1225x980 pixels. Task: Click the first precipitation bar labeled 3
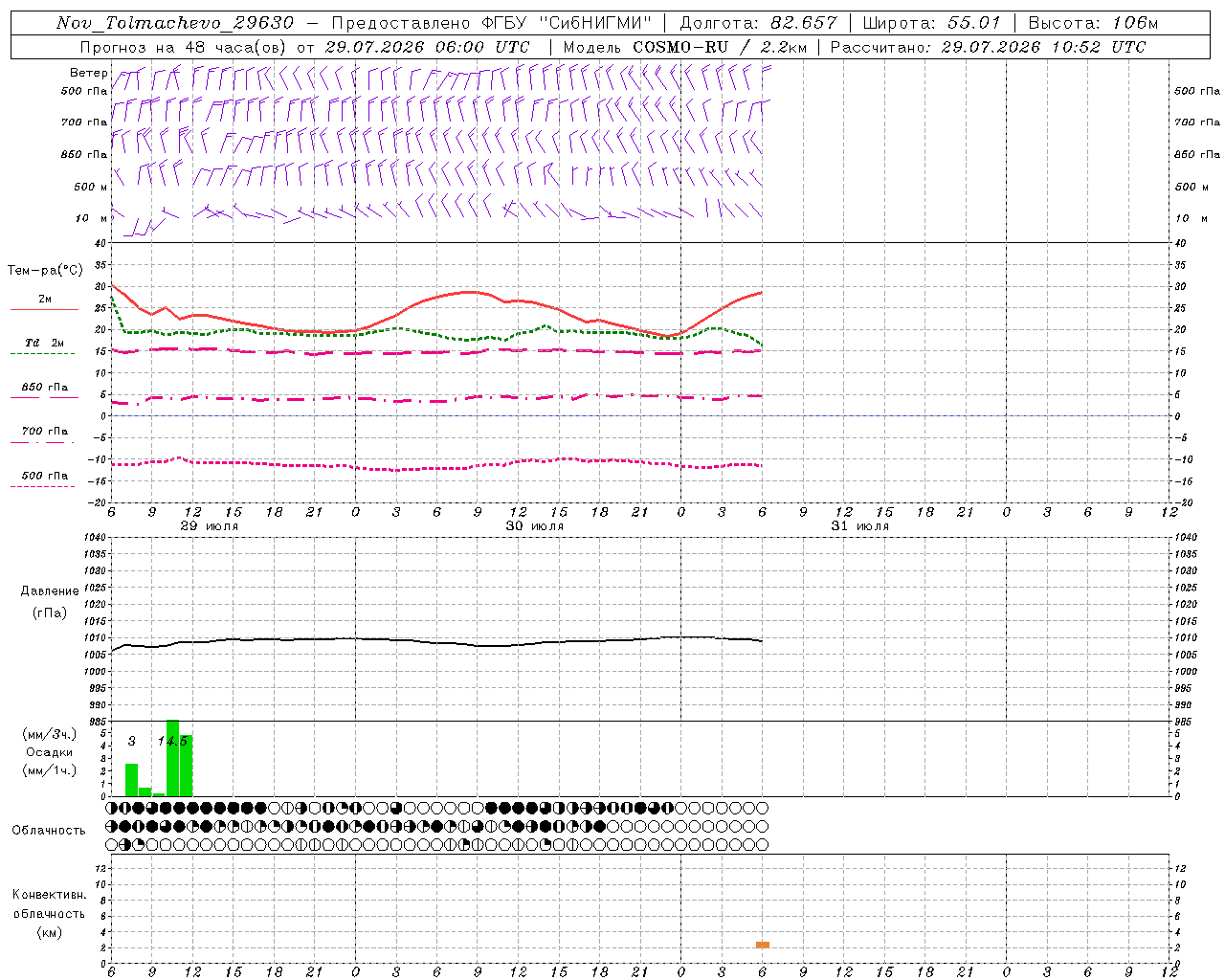[x=131, y=780]
